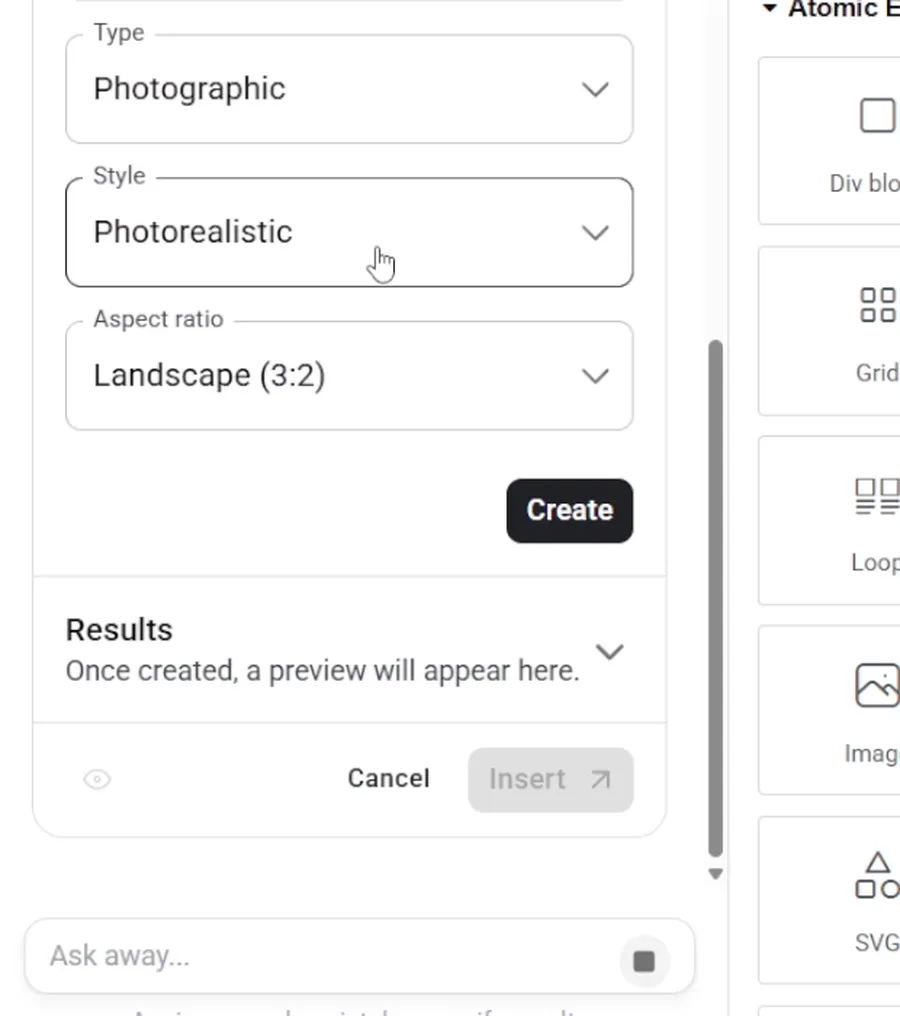Click the black Create button

click(x=570, y=511)
